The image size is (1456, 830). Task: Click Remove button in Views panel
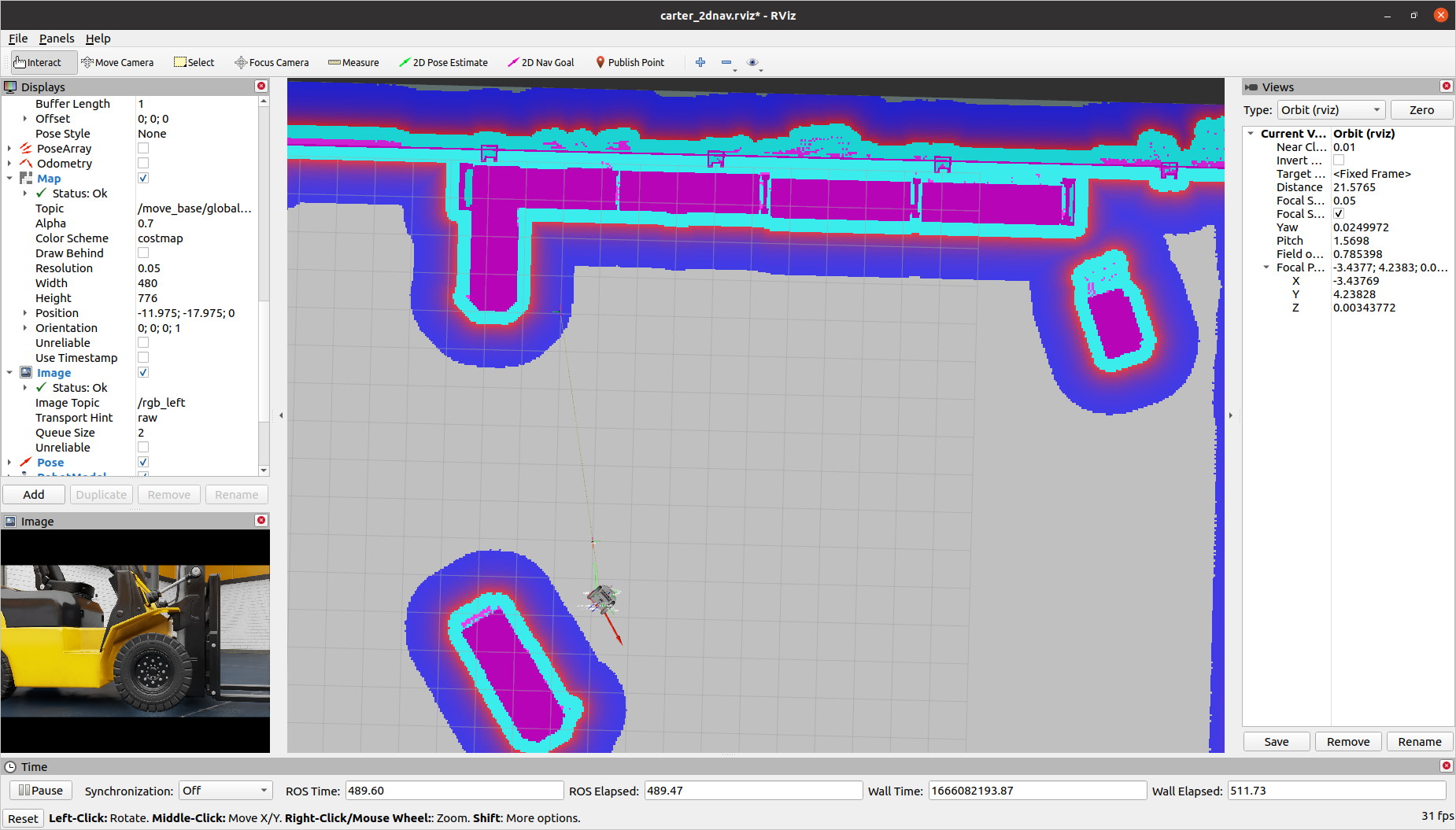(x=1348, y=742)
